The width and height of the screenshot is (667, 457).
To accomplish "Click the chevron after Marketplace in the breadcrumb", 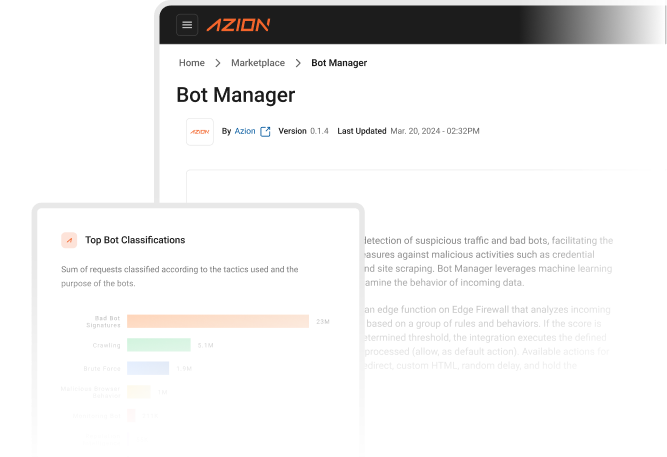I will [298, 63].
